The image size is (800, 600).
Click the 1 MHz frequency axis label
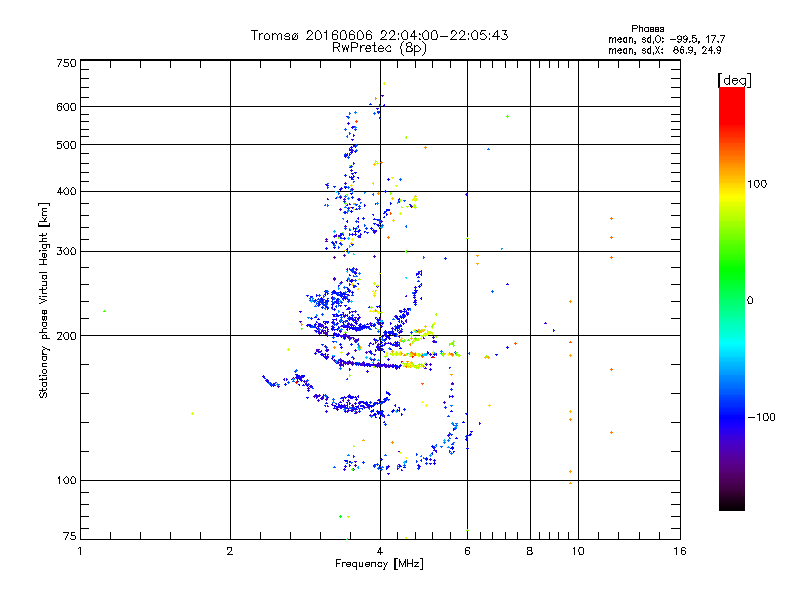point(80,551)
